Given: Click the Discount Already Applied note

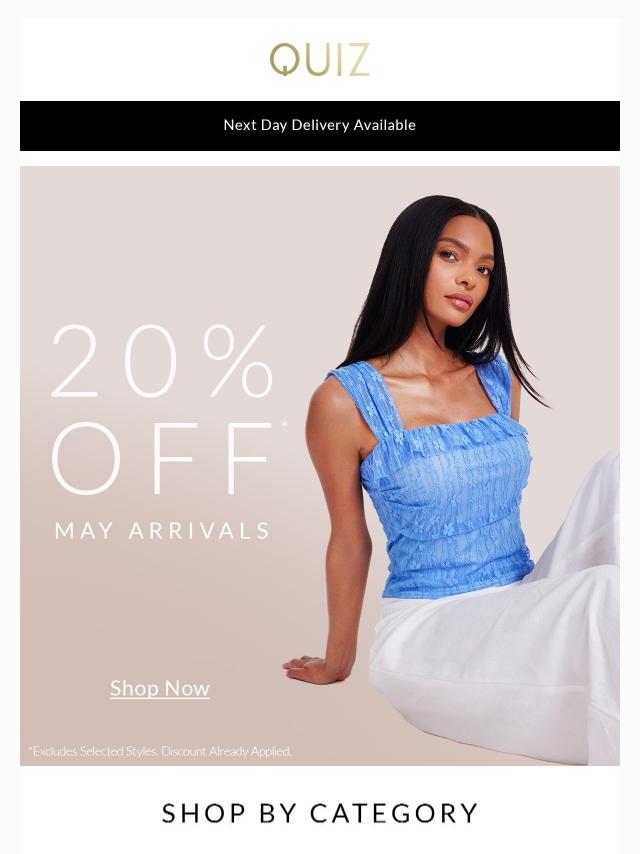Looking at the screenshot, I should coord(227,751).
